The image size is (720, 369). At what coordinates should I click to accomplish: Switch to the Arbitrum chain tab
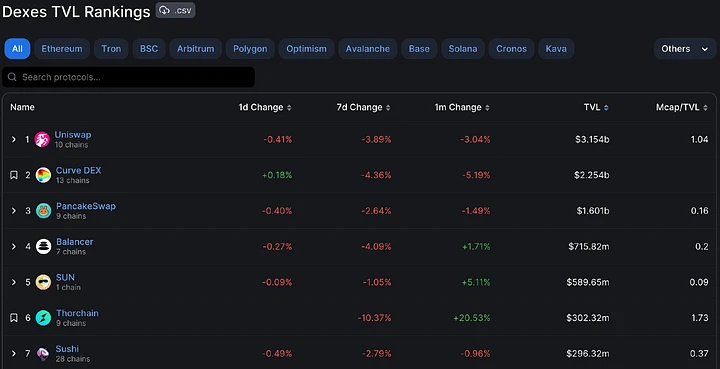pos(196,49)
